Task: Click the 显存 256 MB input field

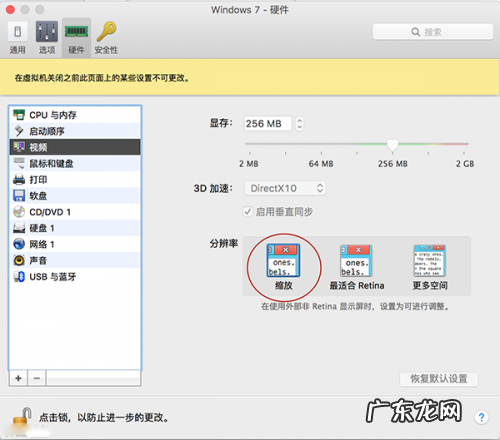Action: 268,124
